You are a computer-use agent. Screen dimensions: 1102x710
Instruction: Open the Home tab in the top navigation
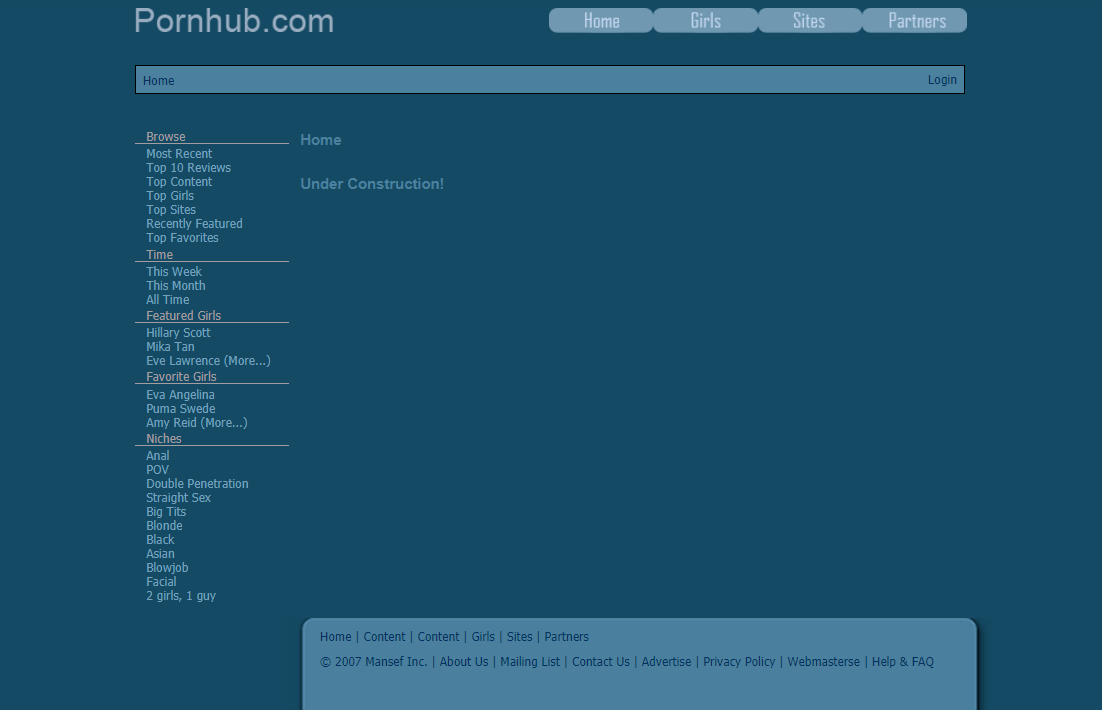tap(601, 20)
